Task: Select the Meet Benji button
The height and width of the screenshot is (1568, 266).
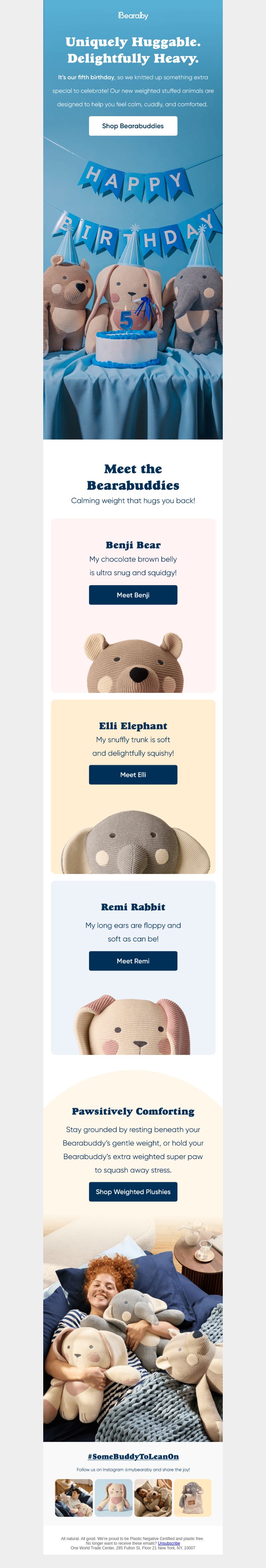Action: [133, 595]
